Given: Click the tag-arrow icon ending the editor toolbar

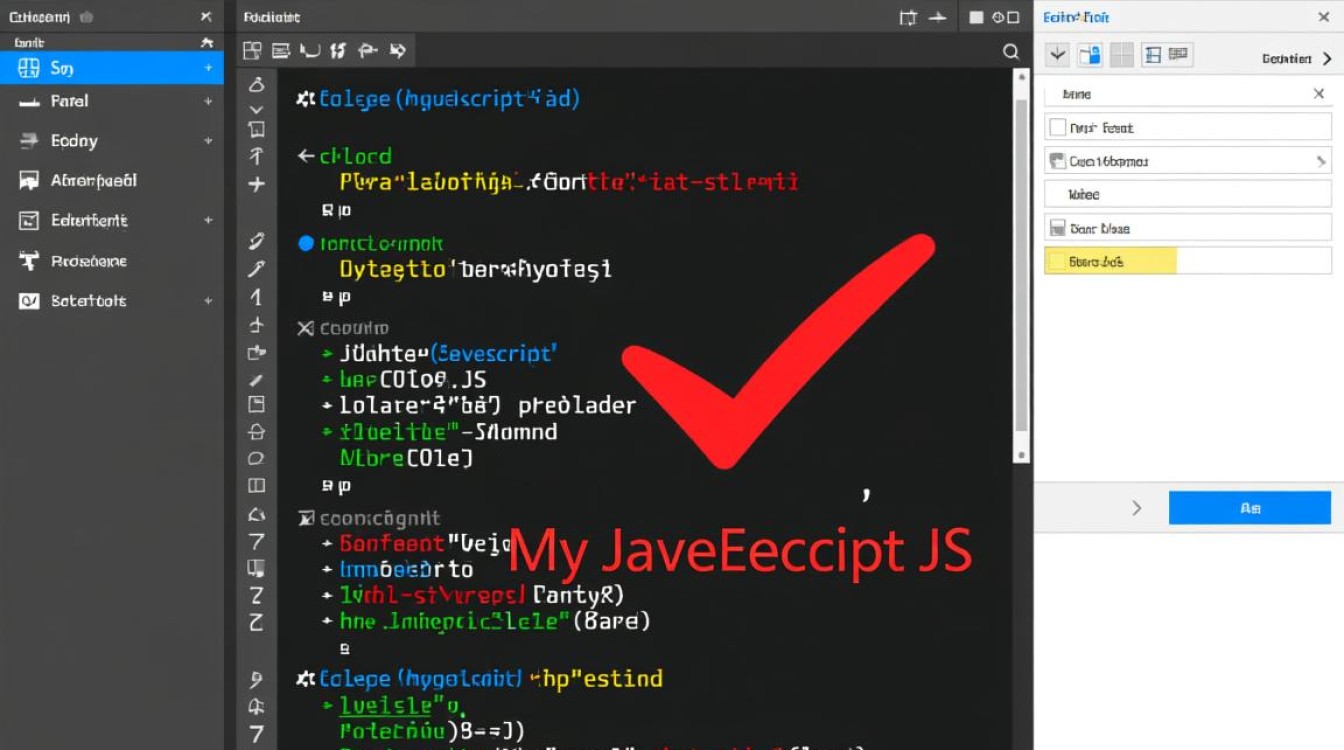Looking at the screenshot, I should point(397,51).
